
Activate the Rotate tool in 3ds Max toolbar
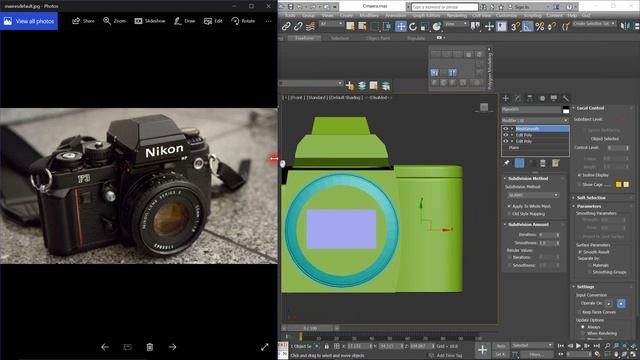pos(413,27)
